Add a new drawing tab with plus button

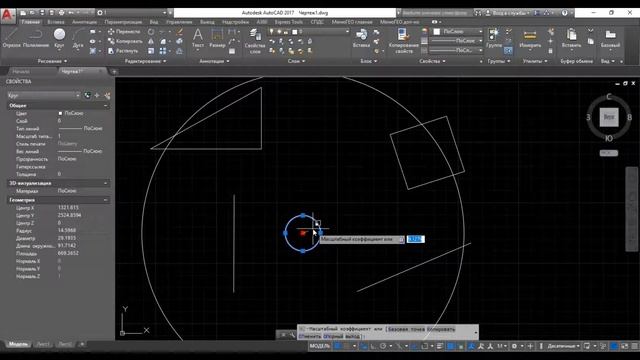(x=114, y=72)
